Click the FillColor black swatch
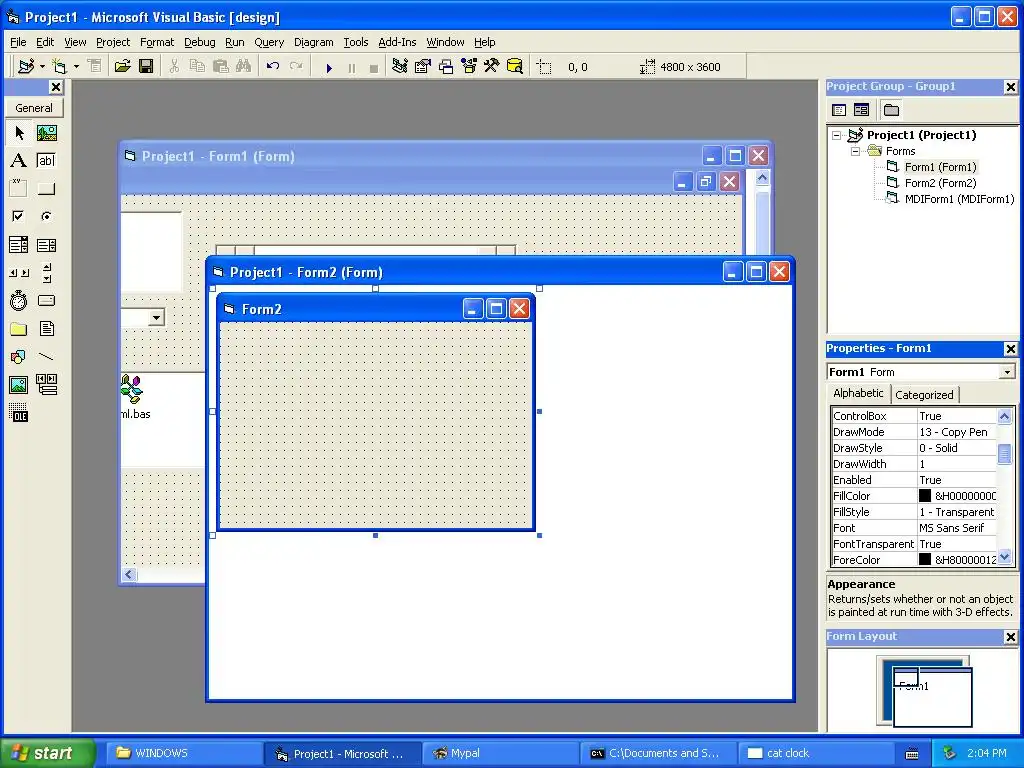The width and height of the screenshot is (1024, 768). pyautogui.click(x=925, y=496)
